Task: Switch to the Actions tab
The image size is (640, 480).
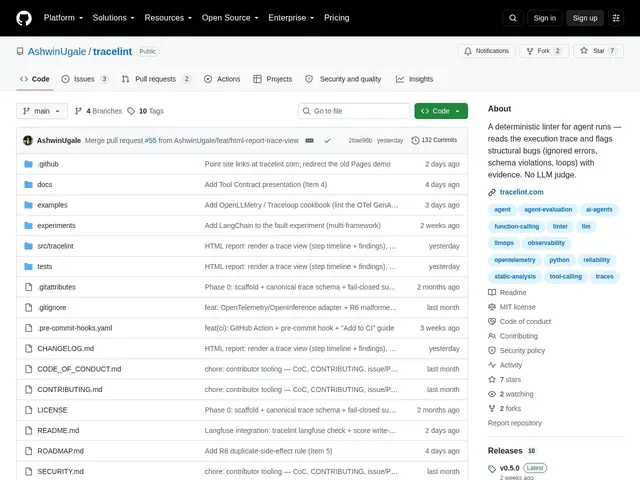Action: pyautogui.click(x=222, y=79)
